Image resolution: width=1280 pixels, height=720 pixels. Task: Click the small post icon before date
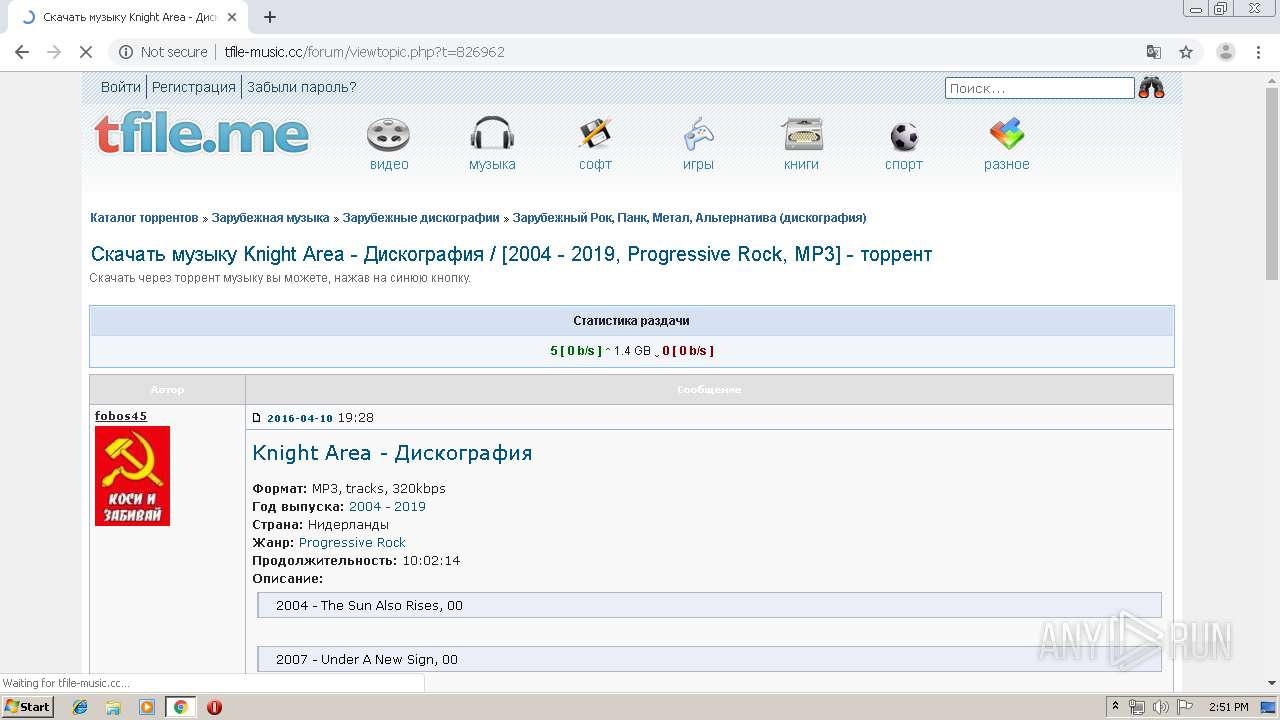tap(256, 418)
